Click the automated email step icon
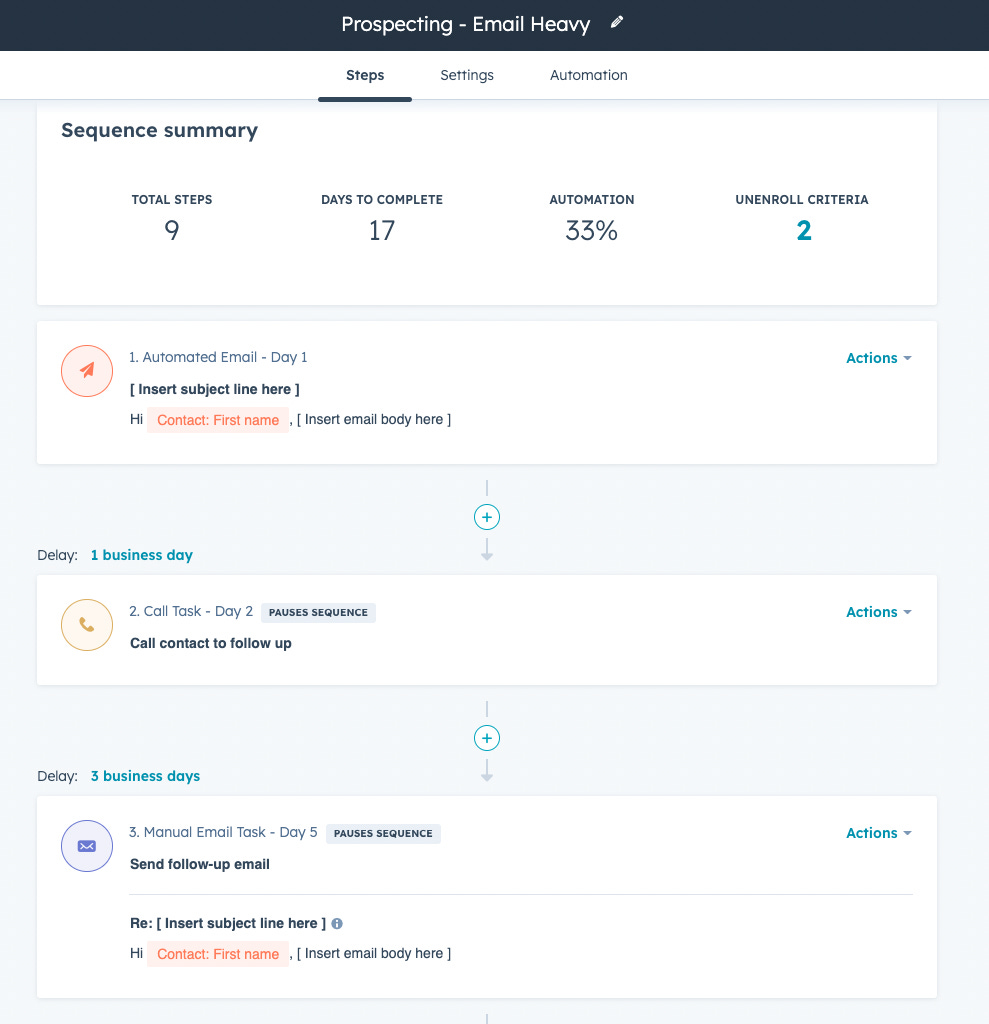The height and width of the screenshot is (1024, 989). point(87,371)
